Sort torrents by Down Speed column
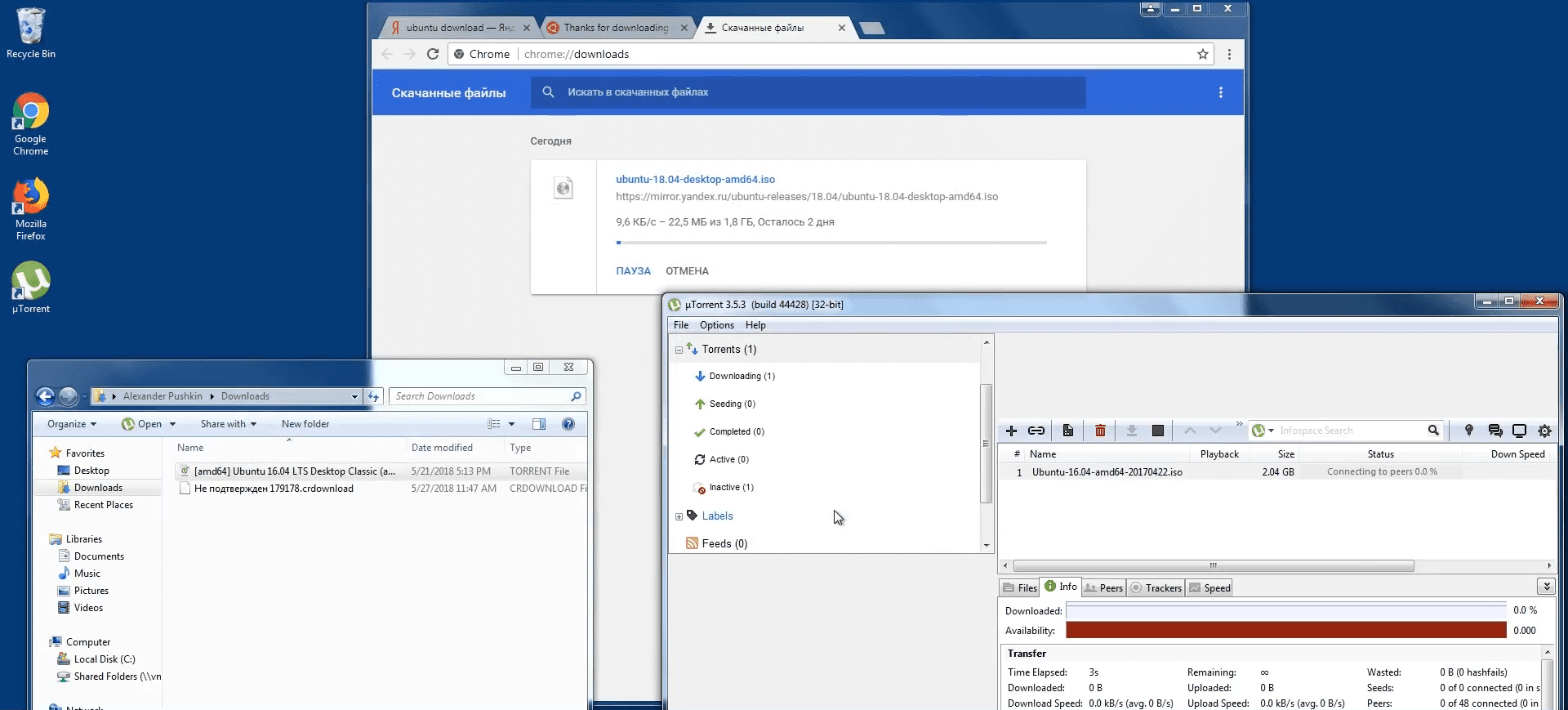 point(1517,454)
